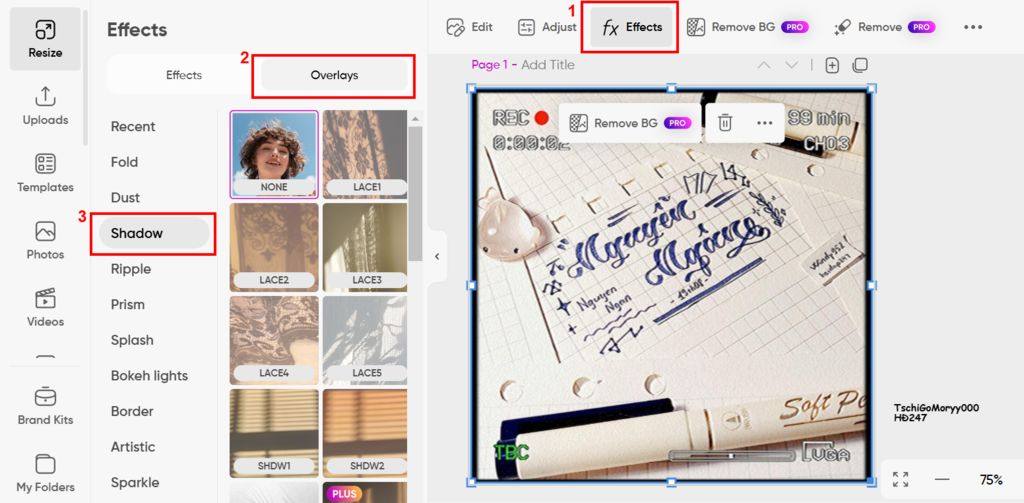Click Remove BG in top toolbar
Screen dimensions: 1024x503
(x=748, y=27)
